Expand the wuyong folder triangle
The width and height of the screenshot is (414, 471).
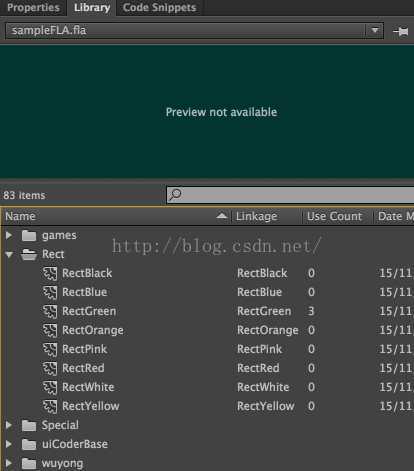point(9,463)
